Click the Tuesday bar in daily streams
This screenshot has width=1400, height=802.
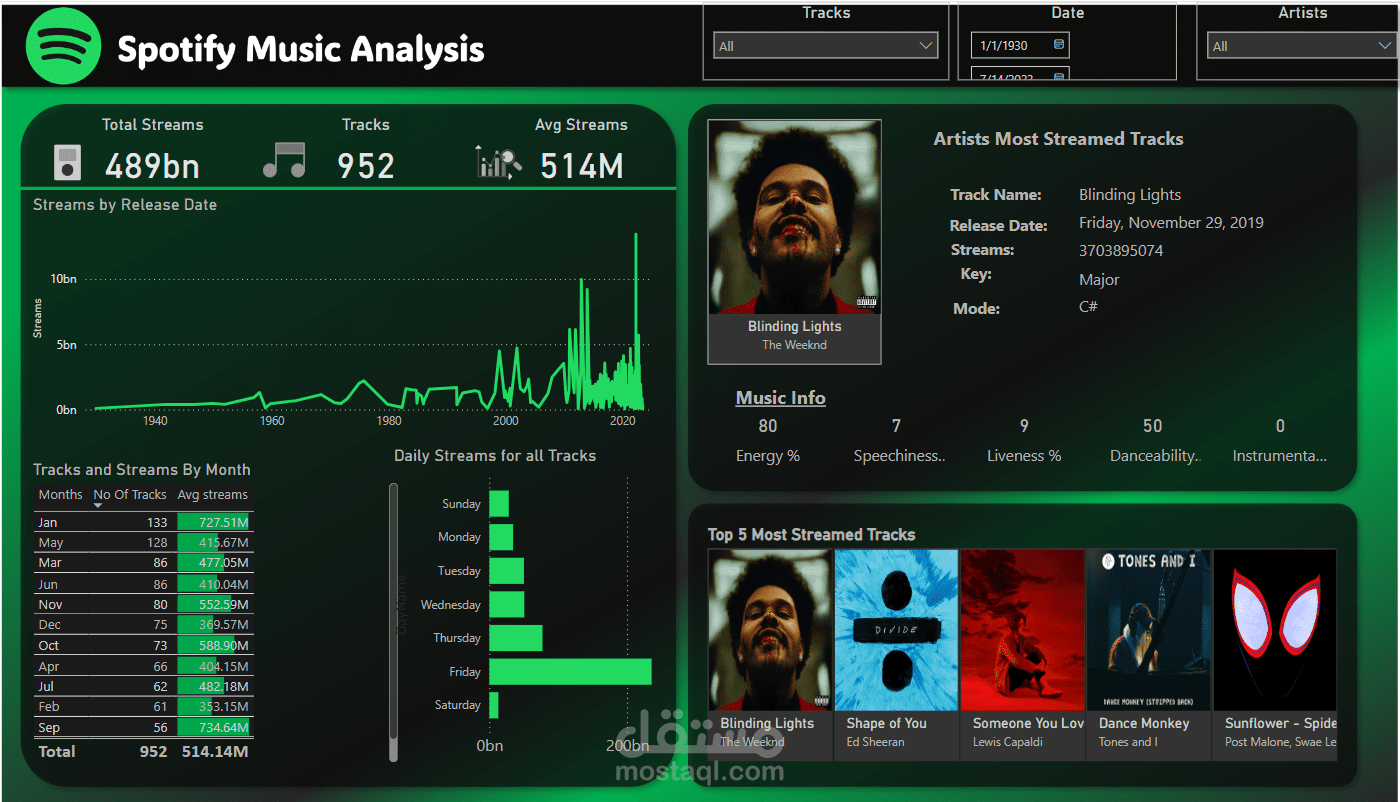506,571
